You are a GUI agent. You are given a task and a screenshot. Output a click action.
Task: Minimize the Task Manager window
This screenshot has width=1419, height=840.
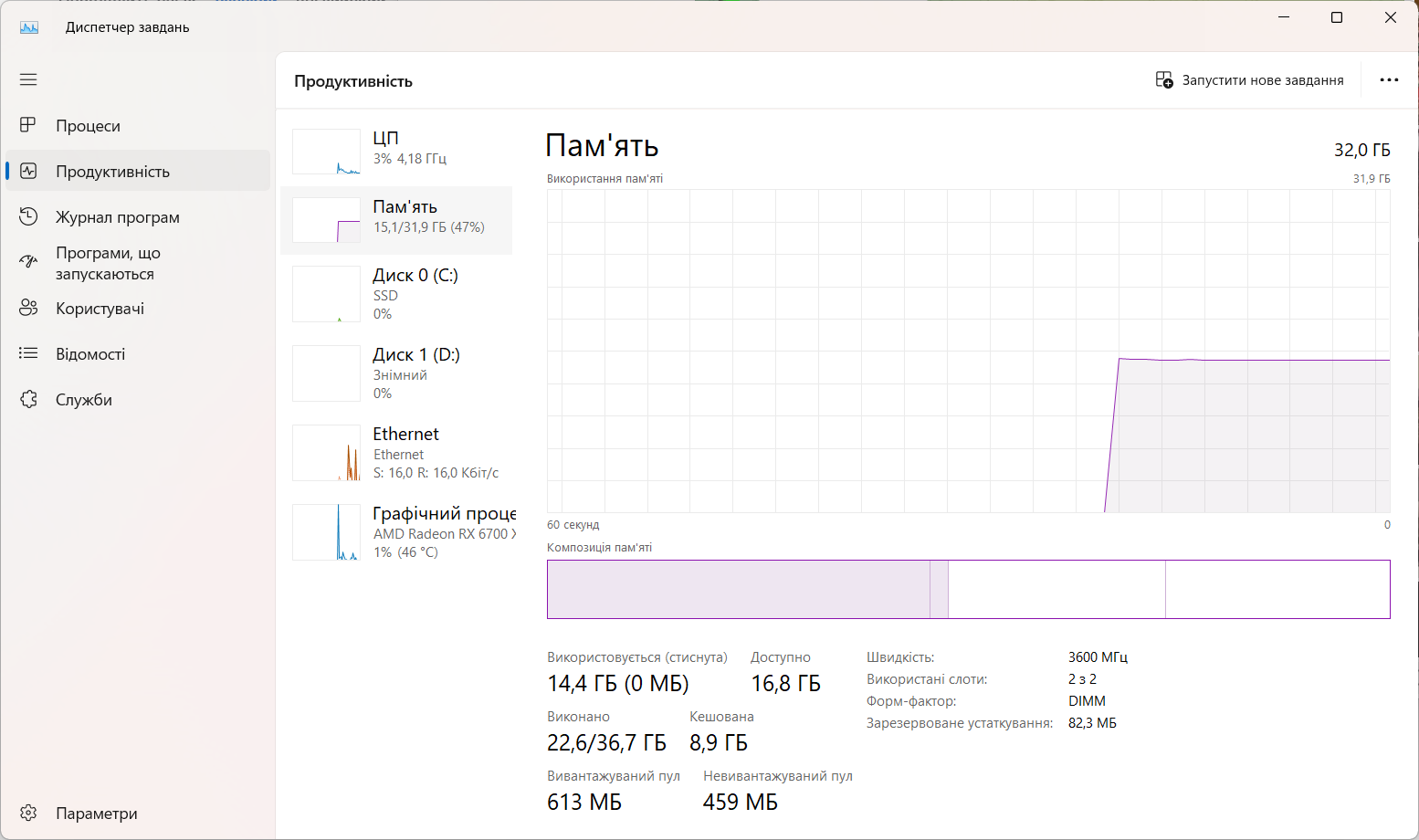pyautogui.click(x=1284, y=17)
